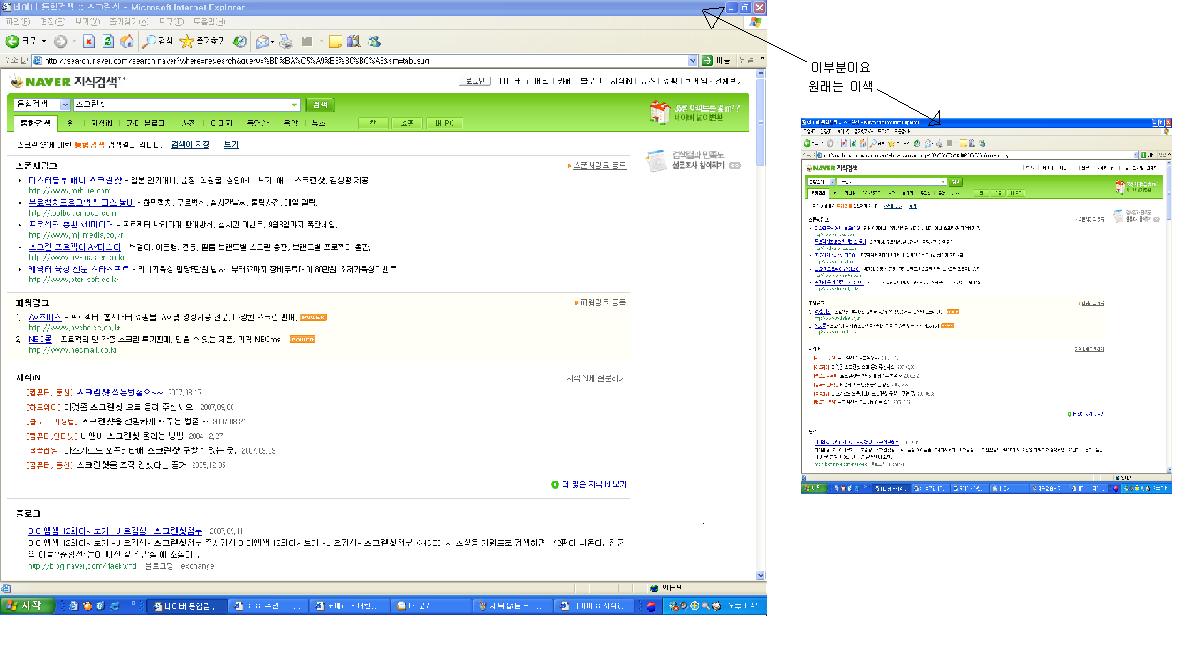Viewport: 1191px width, 671px height.
Task: Click the Internet zone globe in status bar
Action: (x=653, y=588)
